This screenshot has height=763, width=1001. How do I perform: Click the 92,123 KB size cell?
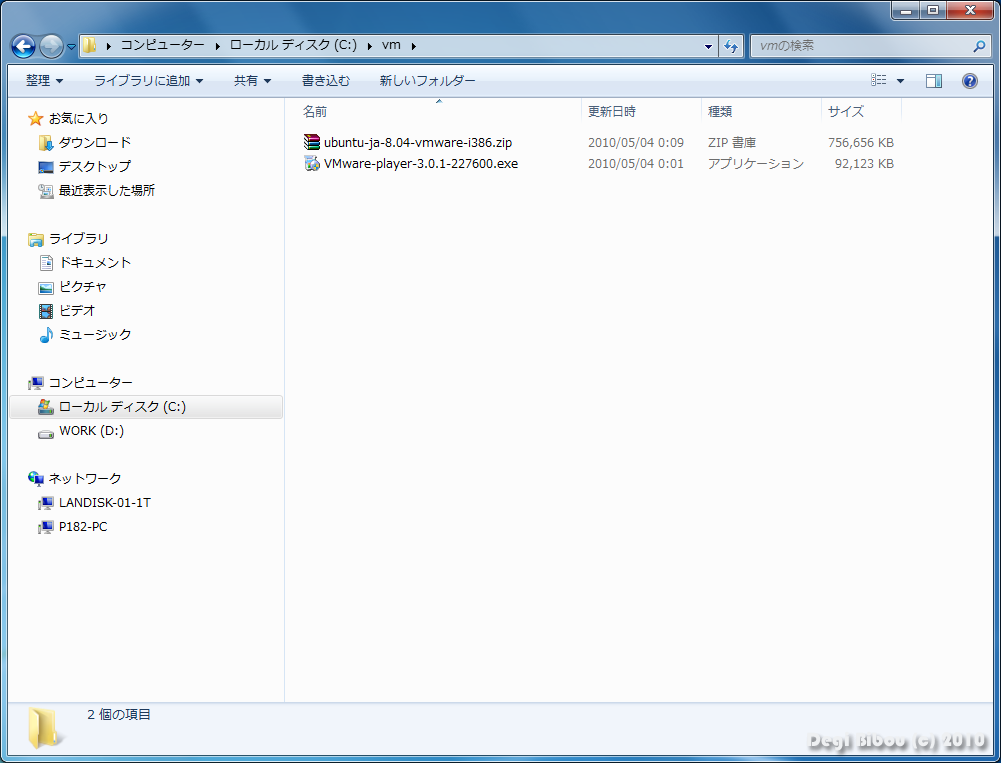tap(864, 163)
